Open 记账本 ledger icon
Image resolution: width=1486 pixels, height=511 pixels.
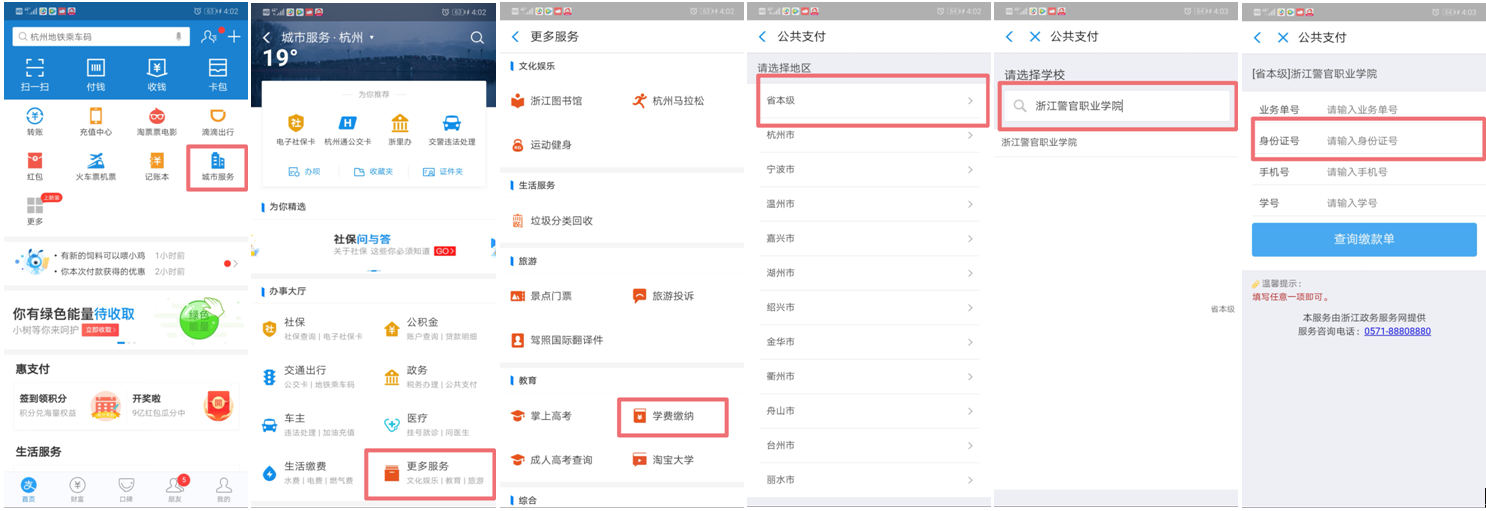pyautogui.click(x=157, y=160)
